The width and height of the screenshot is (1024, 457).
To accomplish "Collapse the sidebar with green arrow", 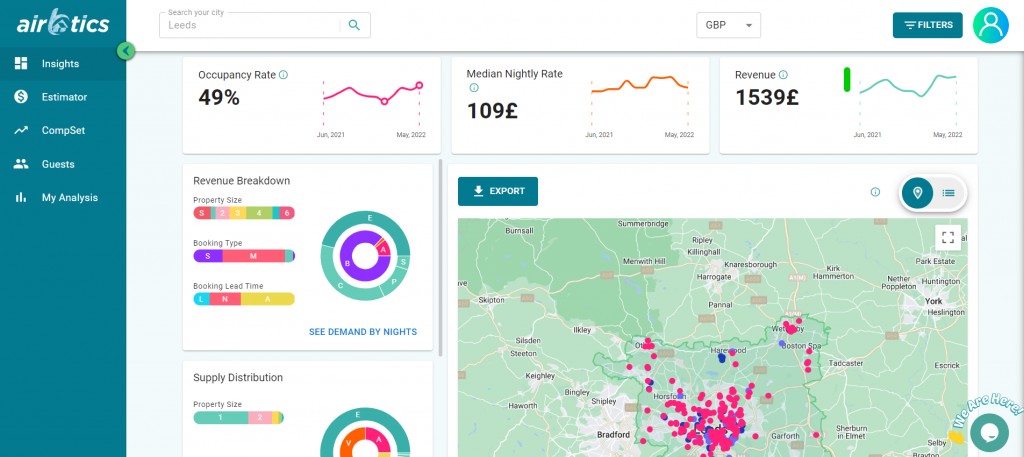I will [126, 50].
